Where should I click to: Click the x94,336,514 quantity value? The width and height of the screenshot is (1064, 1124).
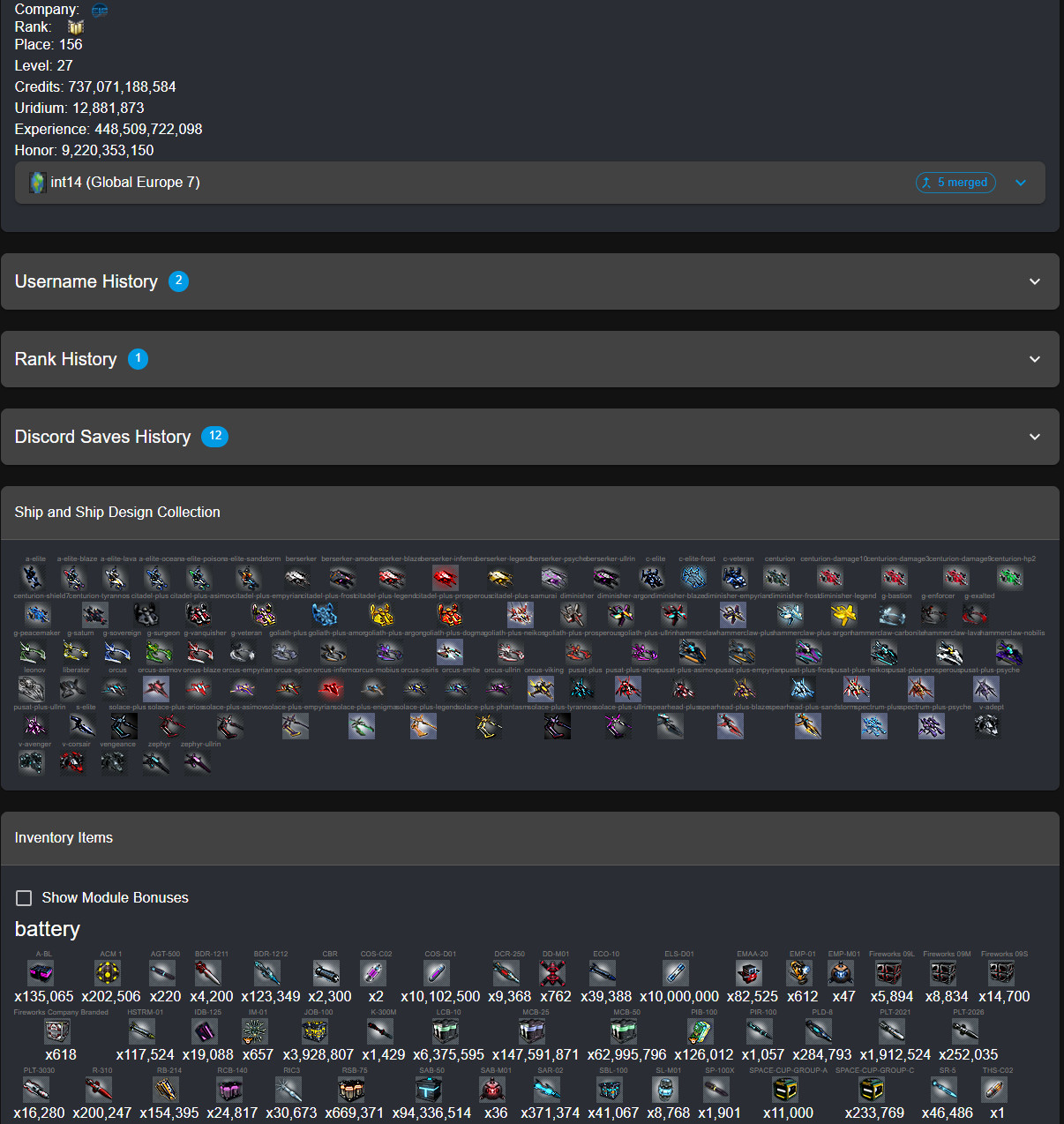tap(431, 1113)
